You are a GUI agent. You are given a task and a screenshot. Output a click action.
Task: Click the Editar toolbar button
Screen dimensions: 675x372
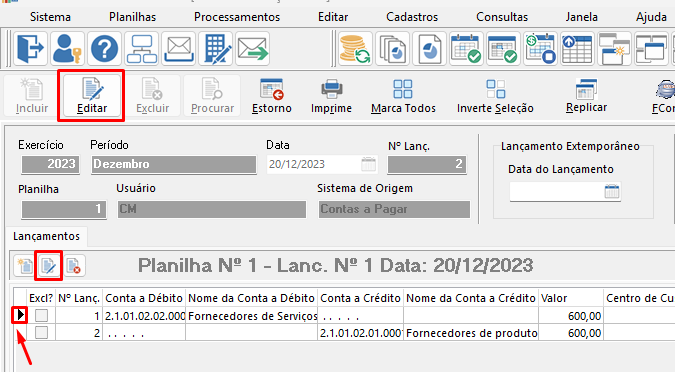tap(91, 96)
